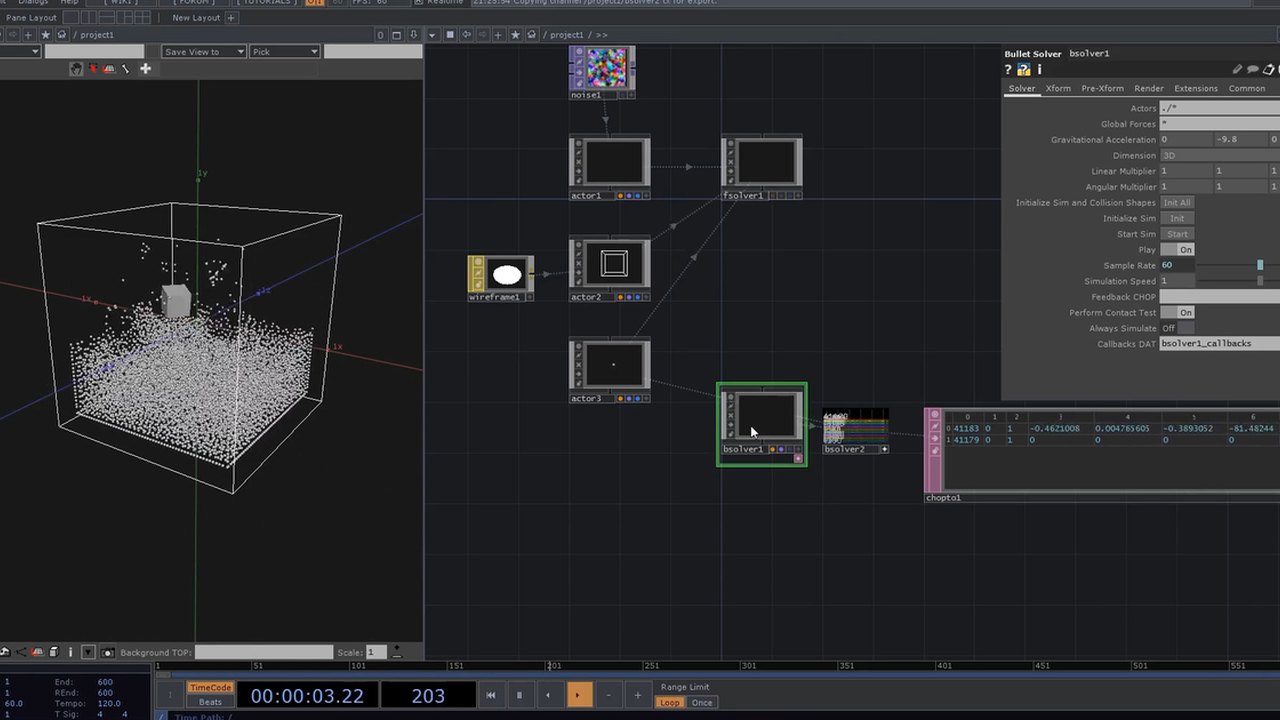
Task: Set range limit to Once
Action: [x=702, y=702]
